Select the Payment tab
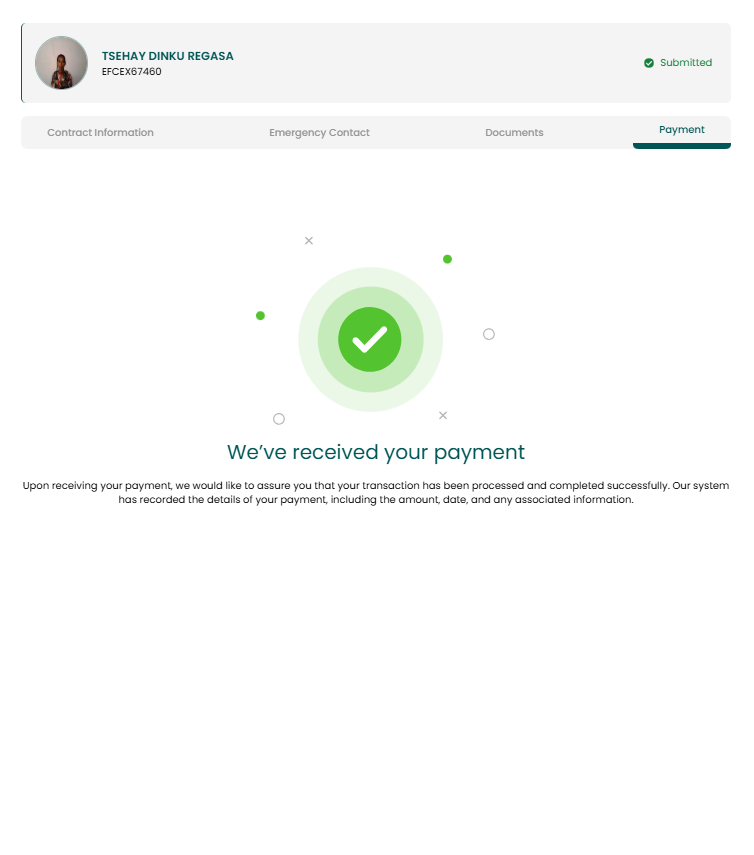Viewport: 754px width, 855px height. coord(681,130)
